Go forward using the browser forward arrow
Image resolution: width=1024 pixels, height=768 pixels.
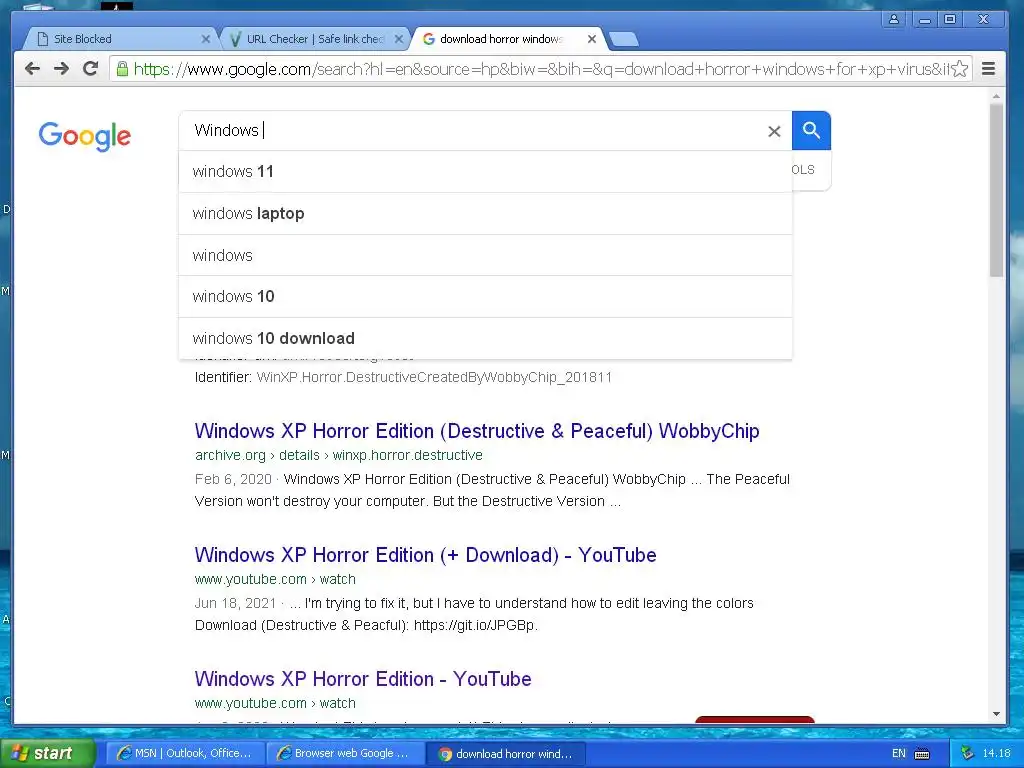click(x=61, y=69)
